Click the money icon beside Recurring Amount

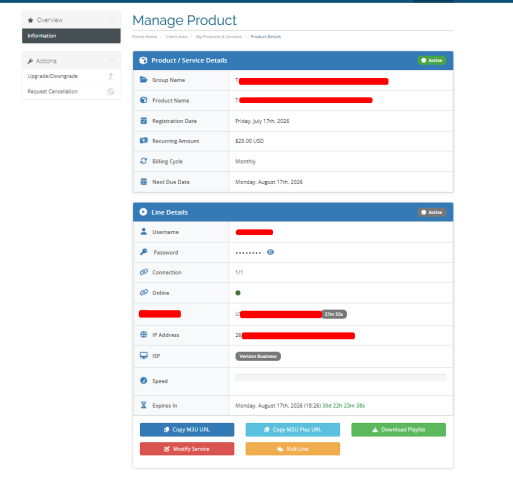point(144,141)
